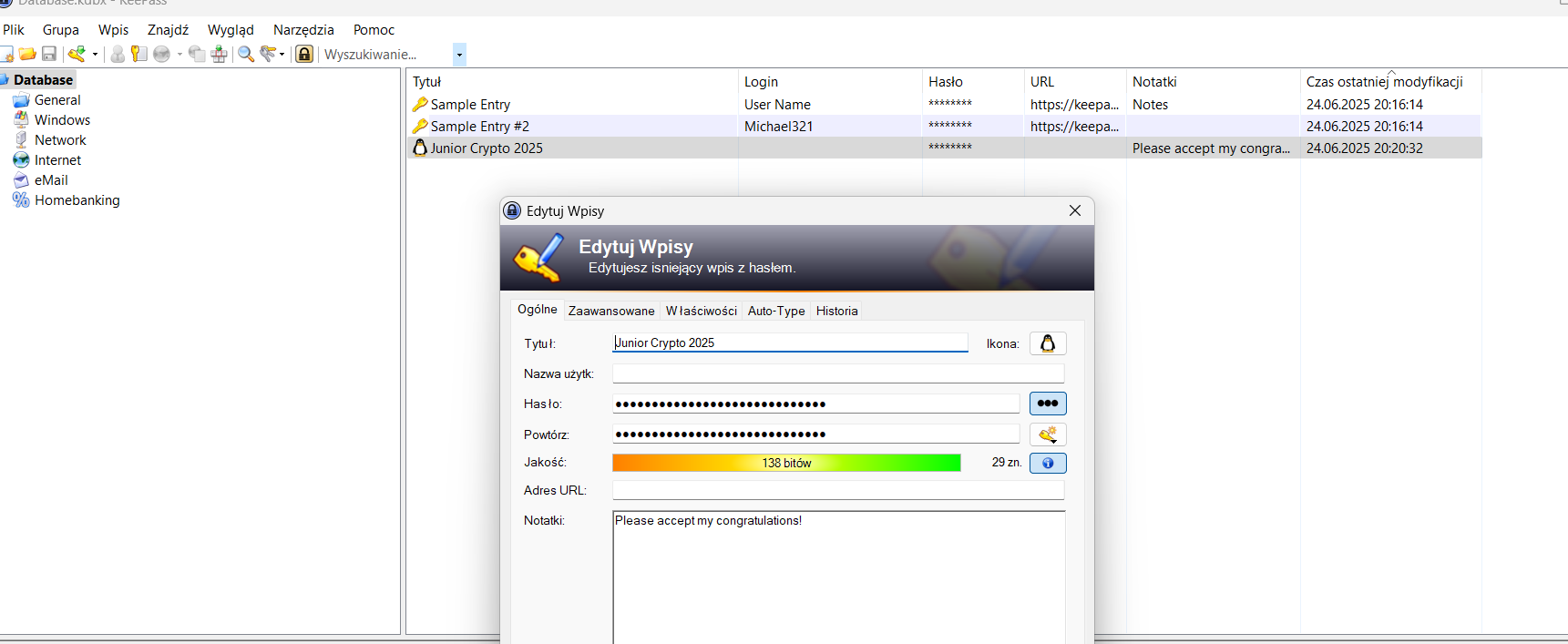1568x644 pixels.
Task: Add a new entry via key icon
Action: pyautogui.click(x=77, y=55)
